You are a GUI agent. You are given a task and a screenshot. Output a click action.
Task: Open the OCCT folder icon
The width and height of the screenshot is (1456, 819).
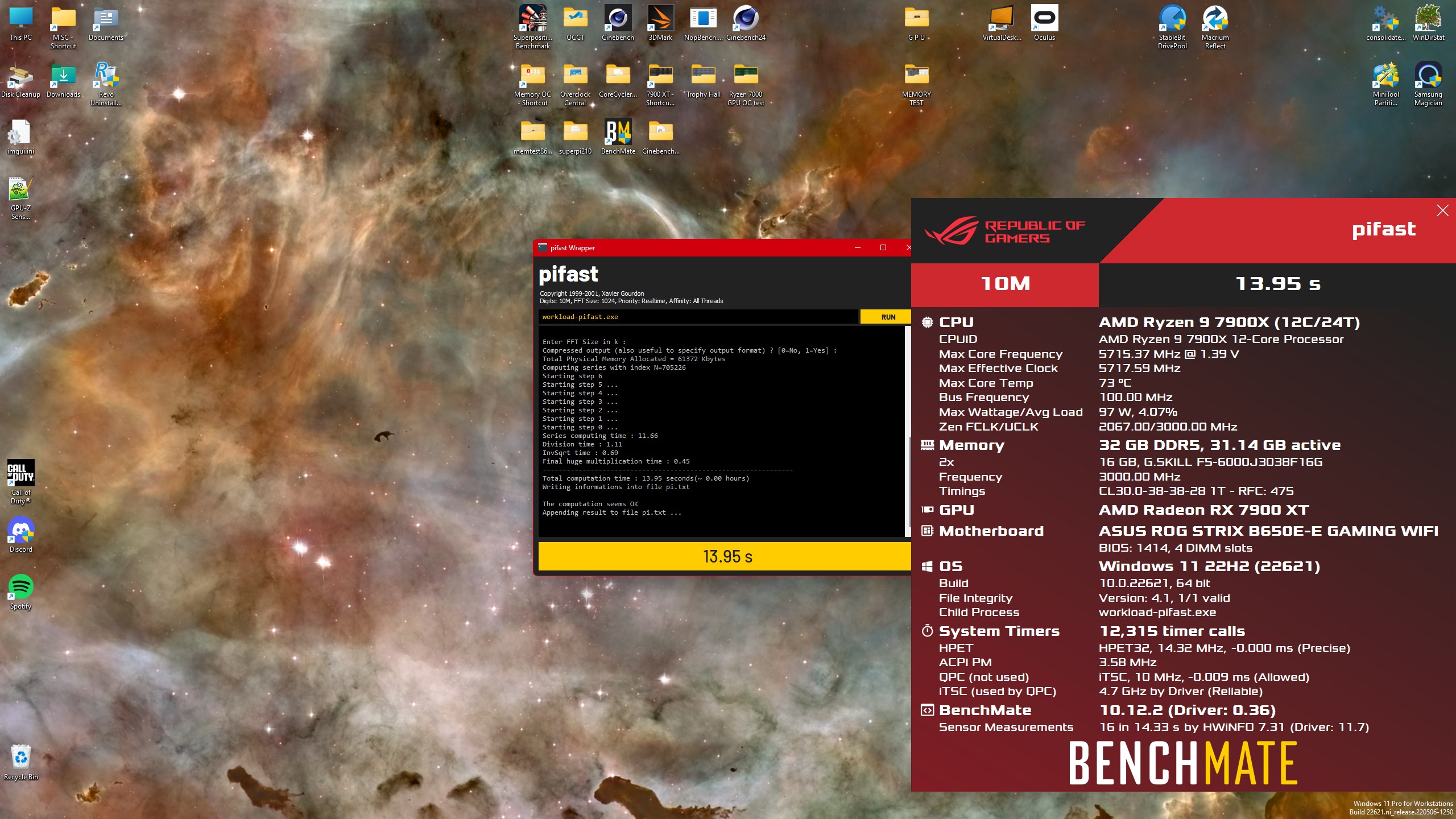point(575,24)
